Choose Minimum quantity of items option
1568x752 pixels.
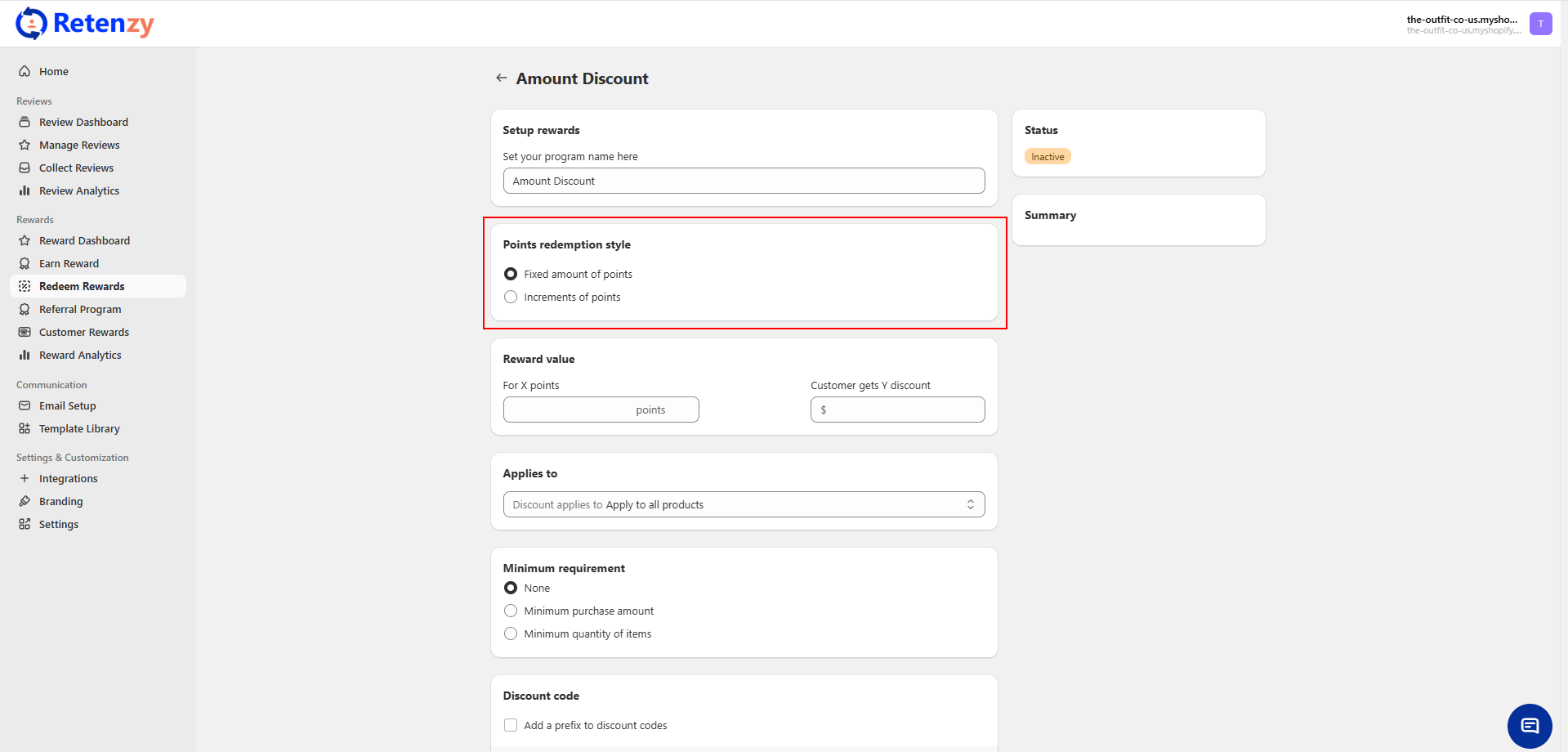511,634
